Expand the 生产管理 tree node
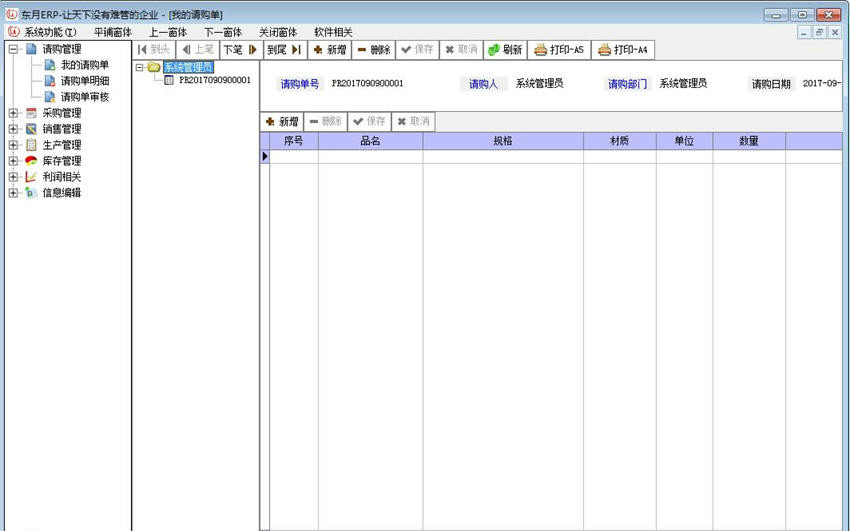Viewport: 850px width, 531px height. tap(13, 145)
